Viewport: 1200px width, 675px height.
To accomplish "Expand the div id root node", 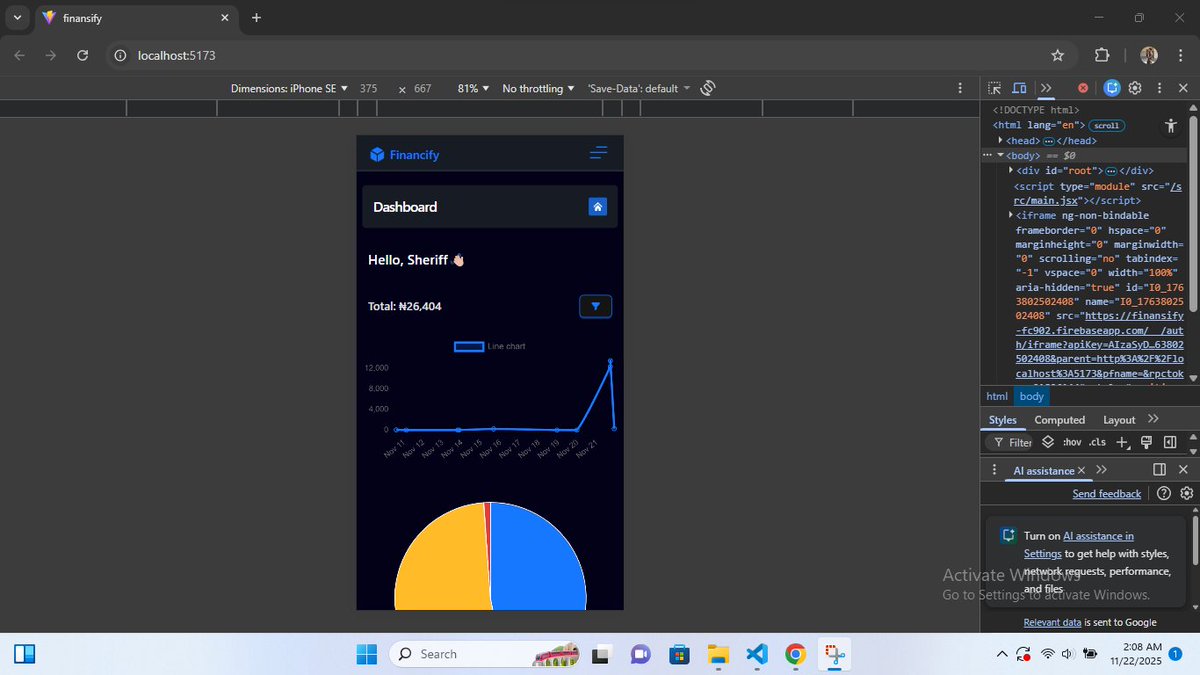I will (x=1011, y=170).
